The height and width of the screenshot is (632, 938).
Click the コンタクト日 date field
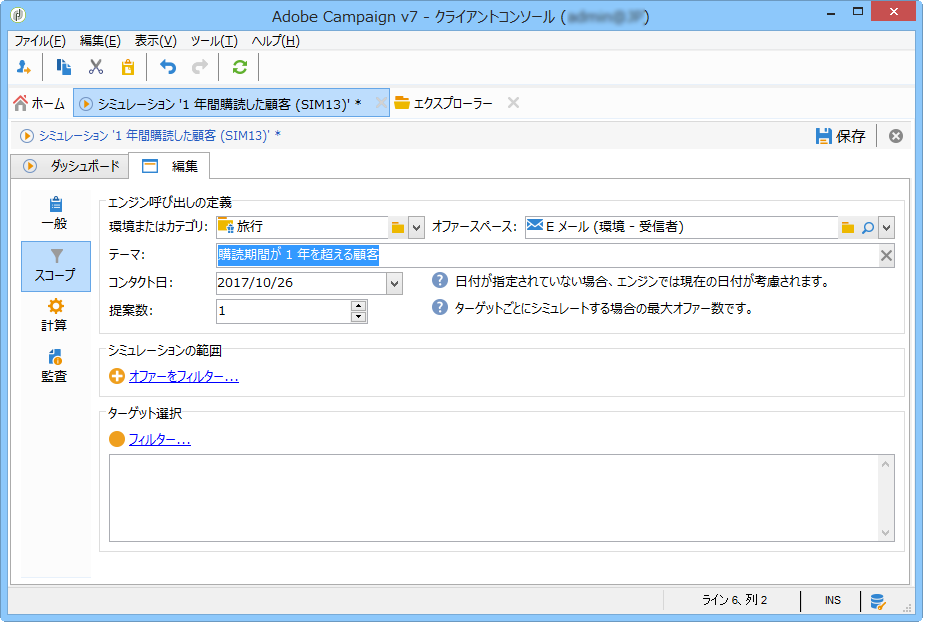(302, 283)
